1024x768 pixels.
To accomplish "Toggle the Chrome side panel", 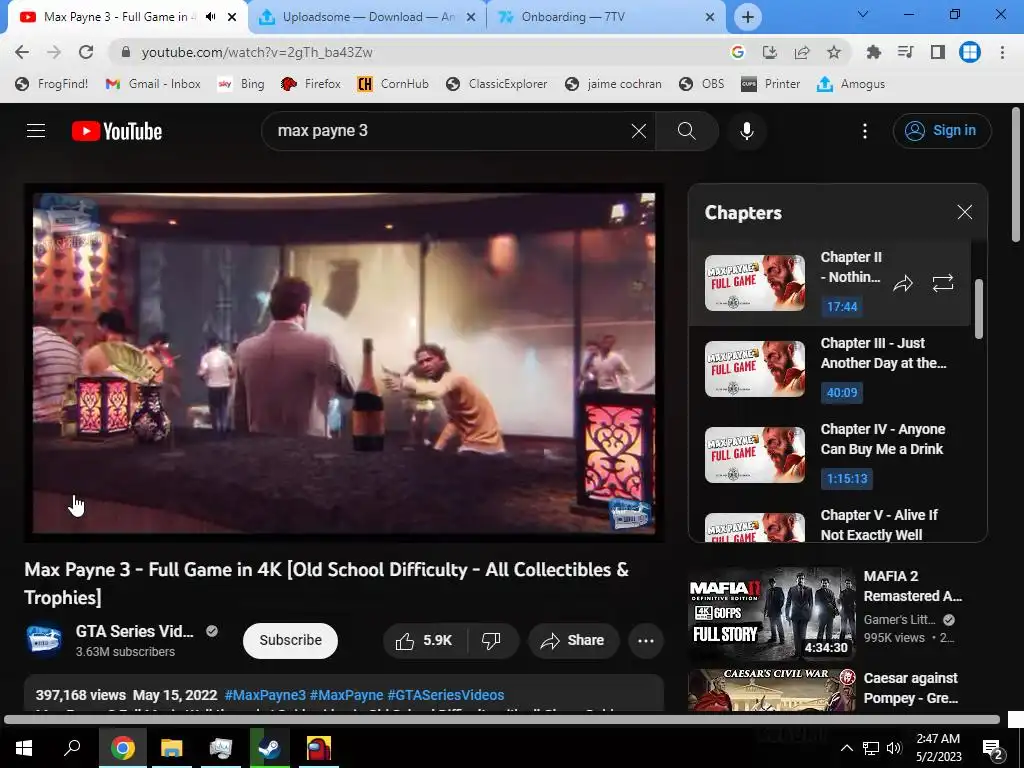I will (x=938, y=52).
